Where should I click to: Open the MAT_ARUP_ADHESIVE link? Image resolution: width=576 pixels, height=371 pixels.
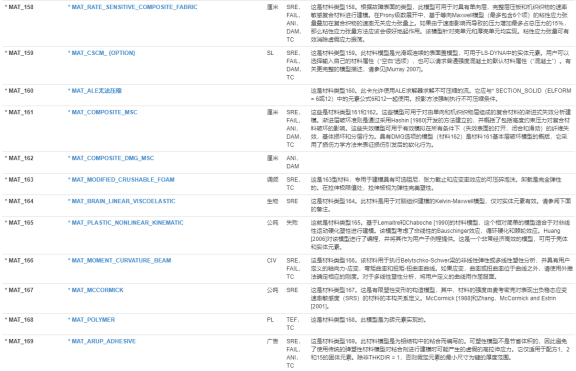[102, 341]
